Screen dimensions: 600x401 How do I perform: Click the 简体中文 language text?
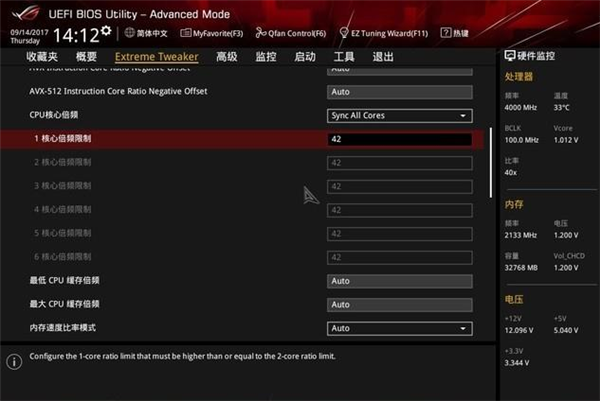click(x=152, y=33)
